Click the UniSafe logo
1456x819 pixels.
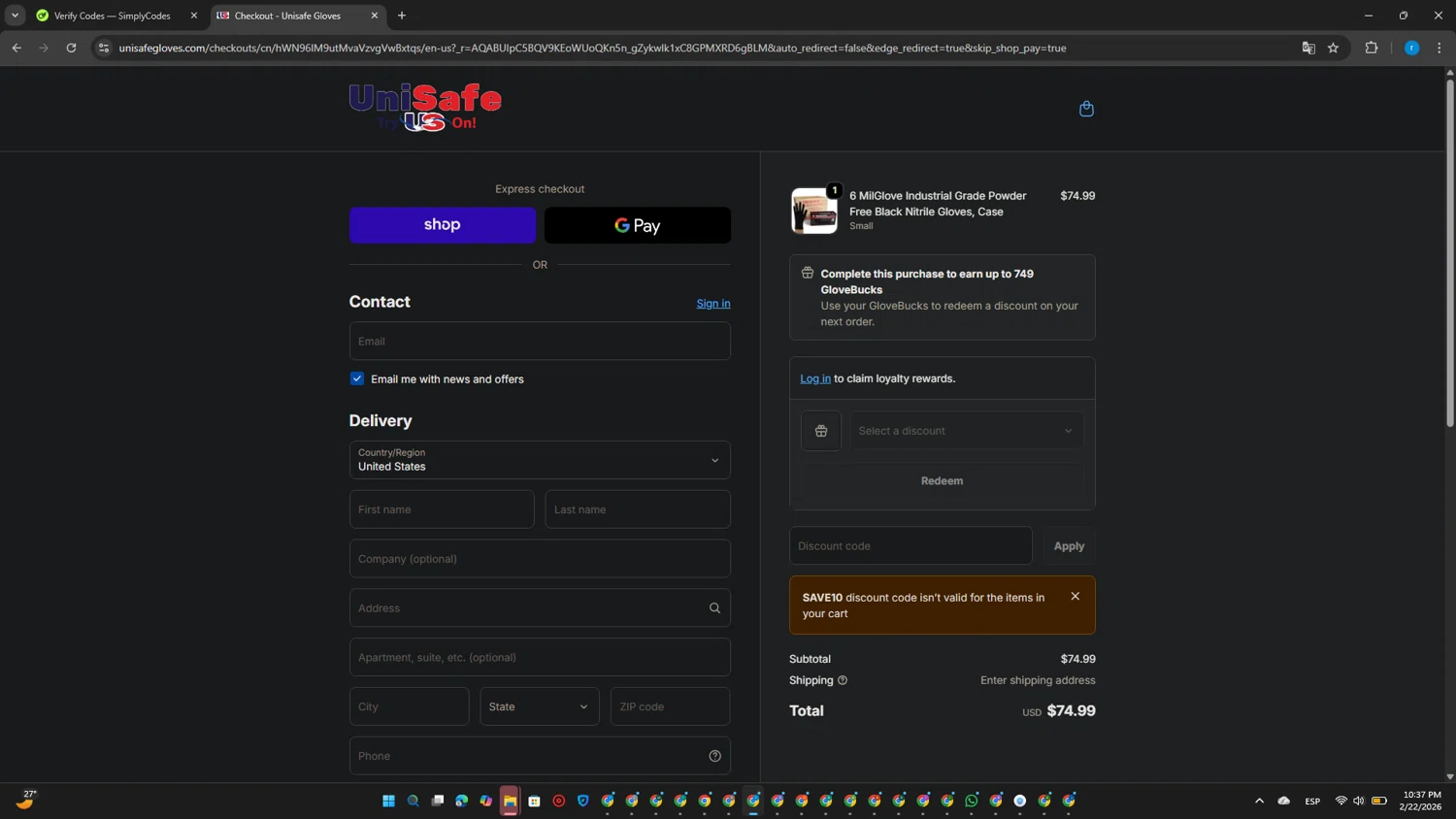pos(425,108)
